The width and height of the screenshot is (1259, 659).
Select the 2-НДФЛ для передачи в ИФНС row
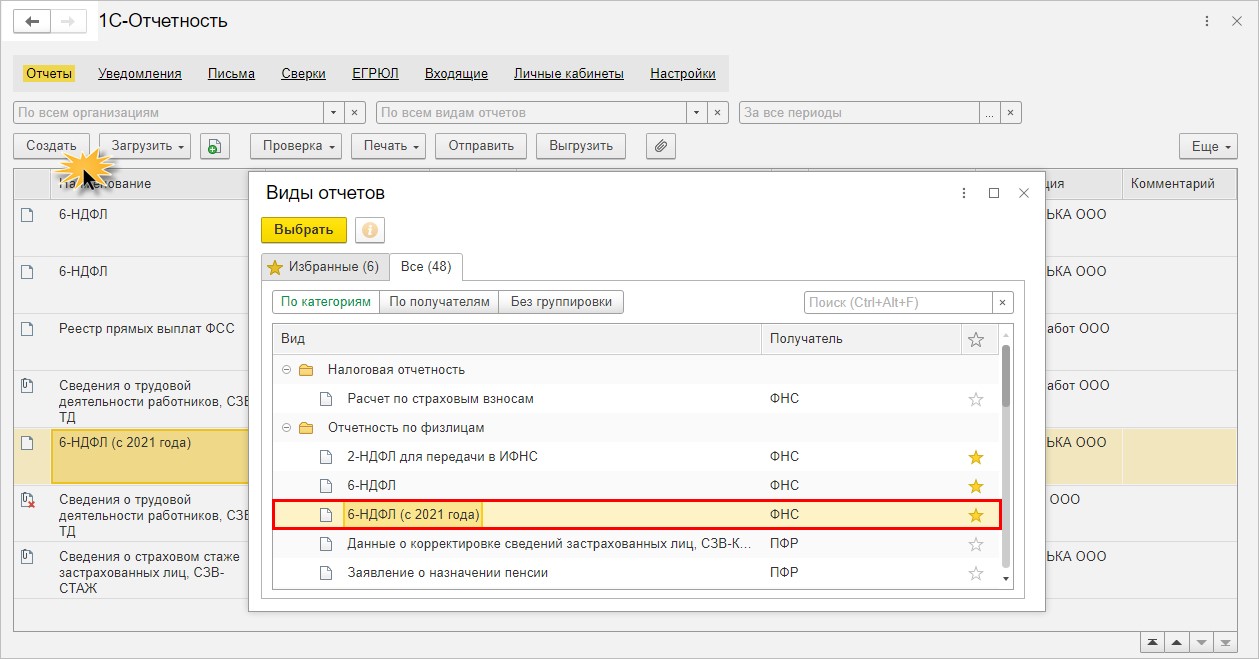[x=636, y=457]
